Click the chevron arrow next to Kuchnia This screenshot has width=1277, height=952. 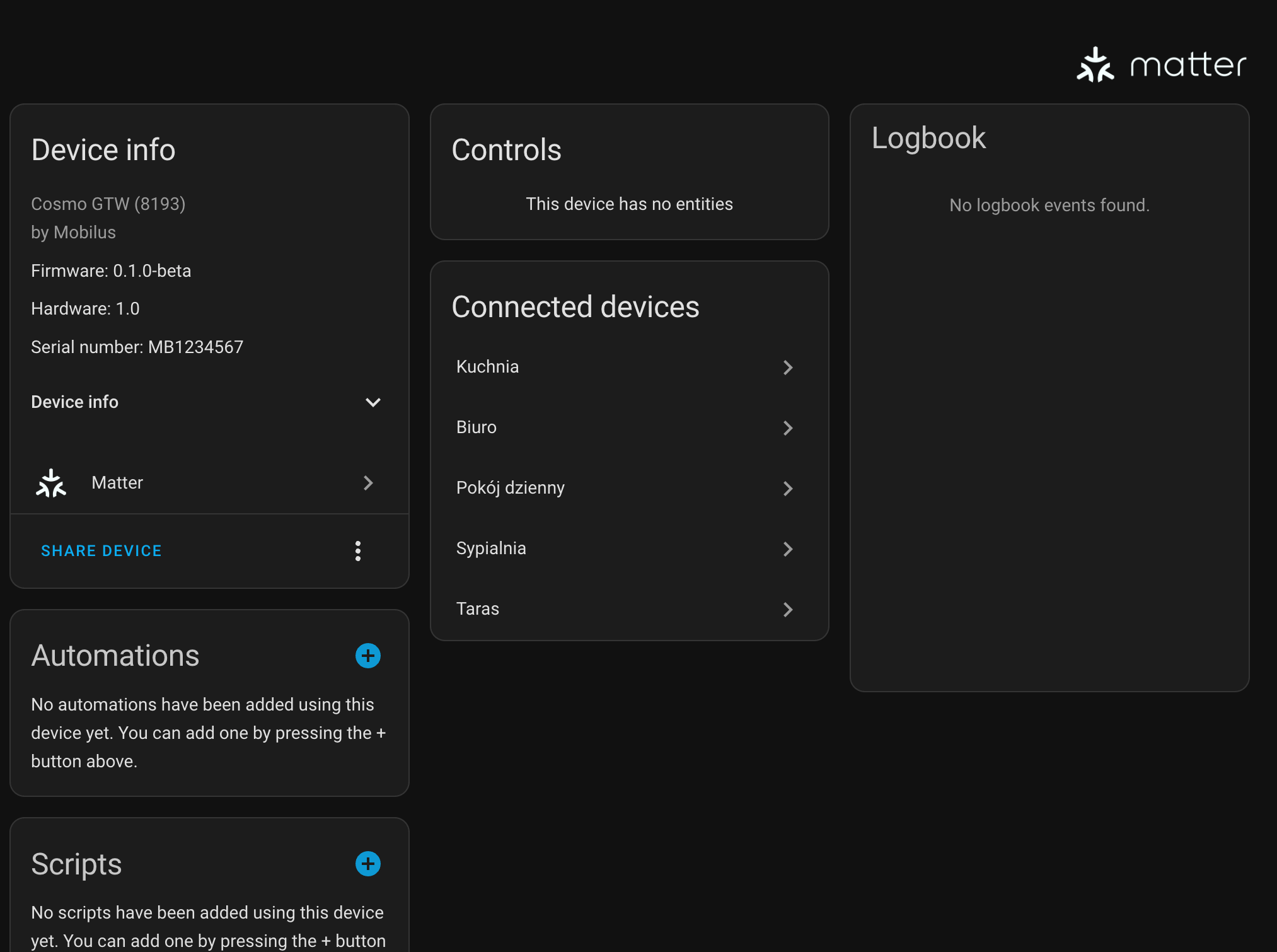tap(788, 368)
